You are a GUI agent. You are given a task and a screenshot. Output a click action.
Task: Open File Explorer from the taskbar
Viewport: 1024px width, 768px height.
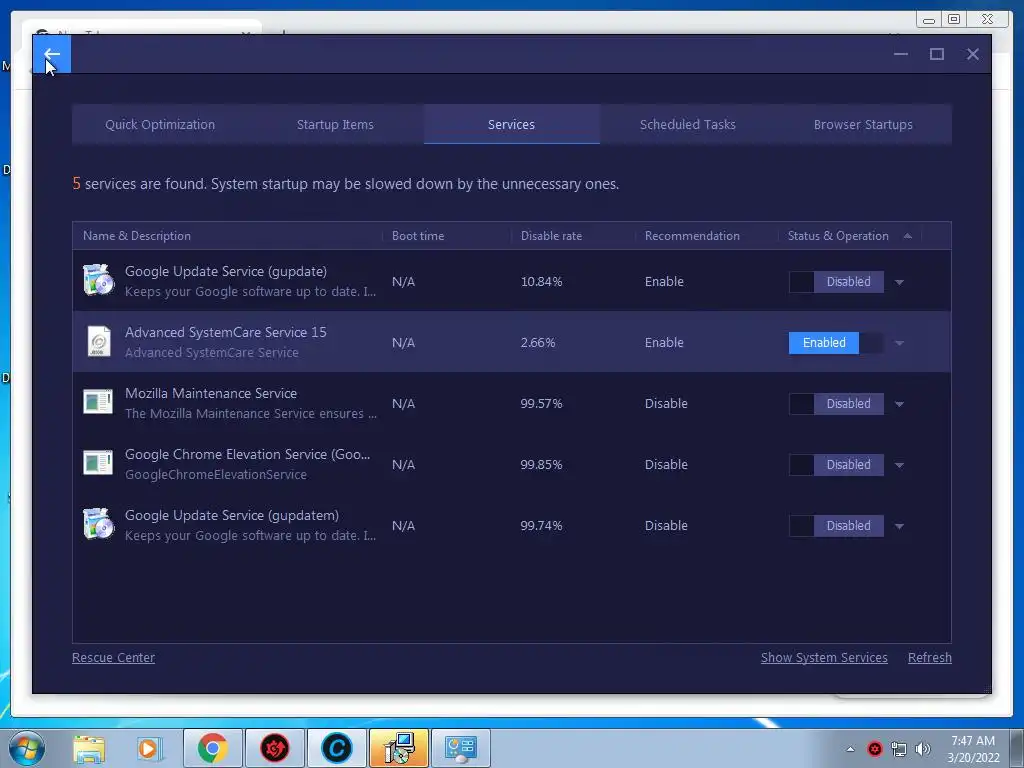coord(89,748)
